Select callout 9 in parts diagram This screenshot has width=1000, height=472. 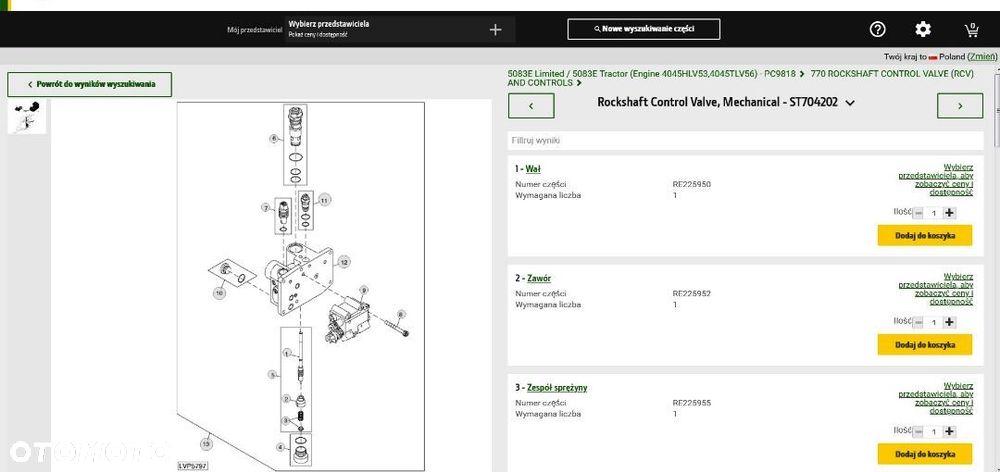click(x=364, y=290)
